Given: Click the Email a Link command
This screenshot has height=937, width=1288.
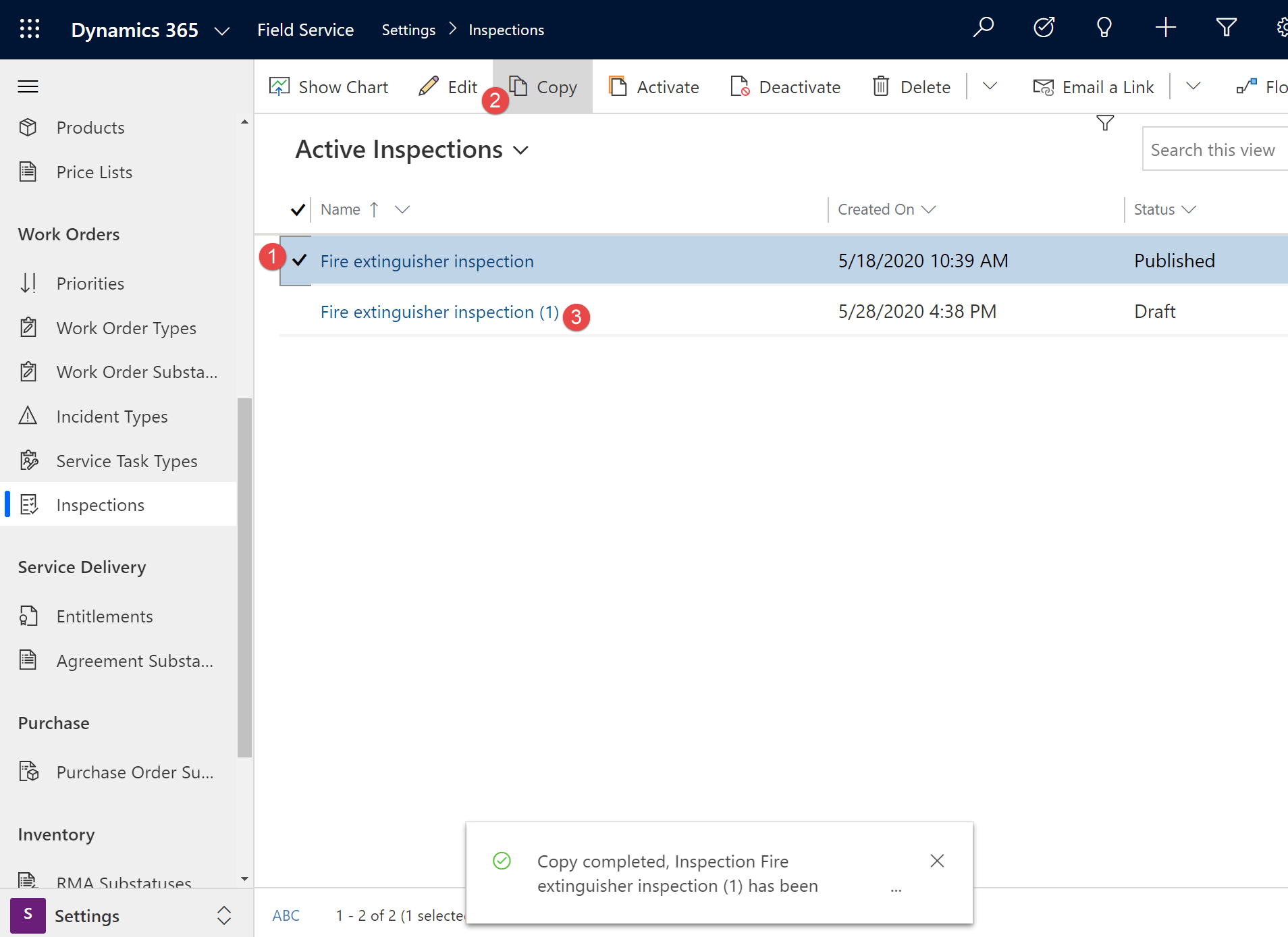Looking at the screenshot, I should [x=1094, y=87].
